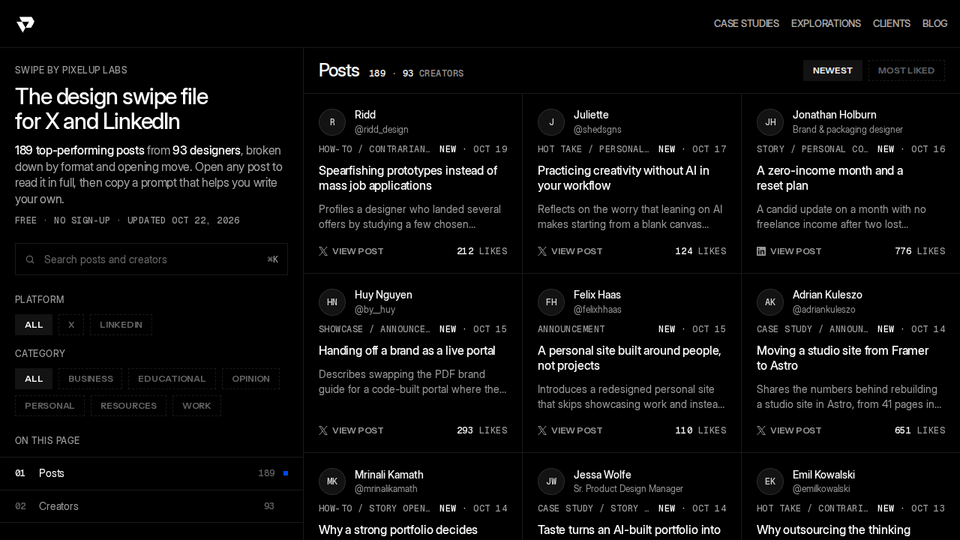Open 'Spearfishing prototypes instead of mass job applications' title
This screenshot has height=540, width=960.
pyautogui.click(x=408, y=178)
